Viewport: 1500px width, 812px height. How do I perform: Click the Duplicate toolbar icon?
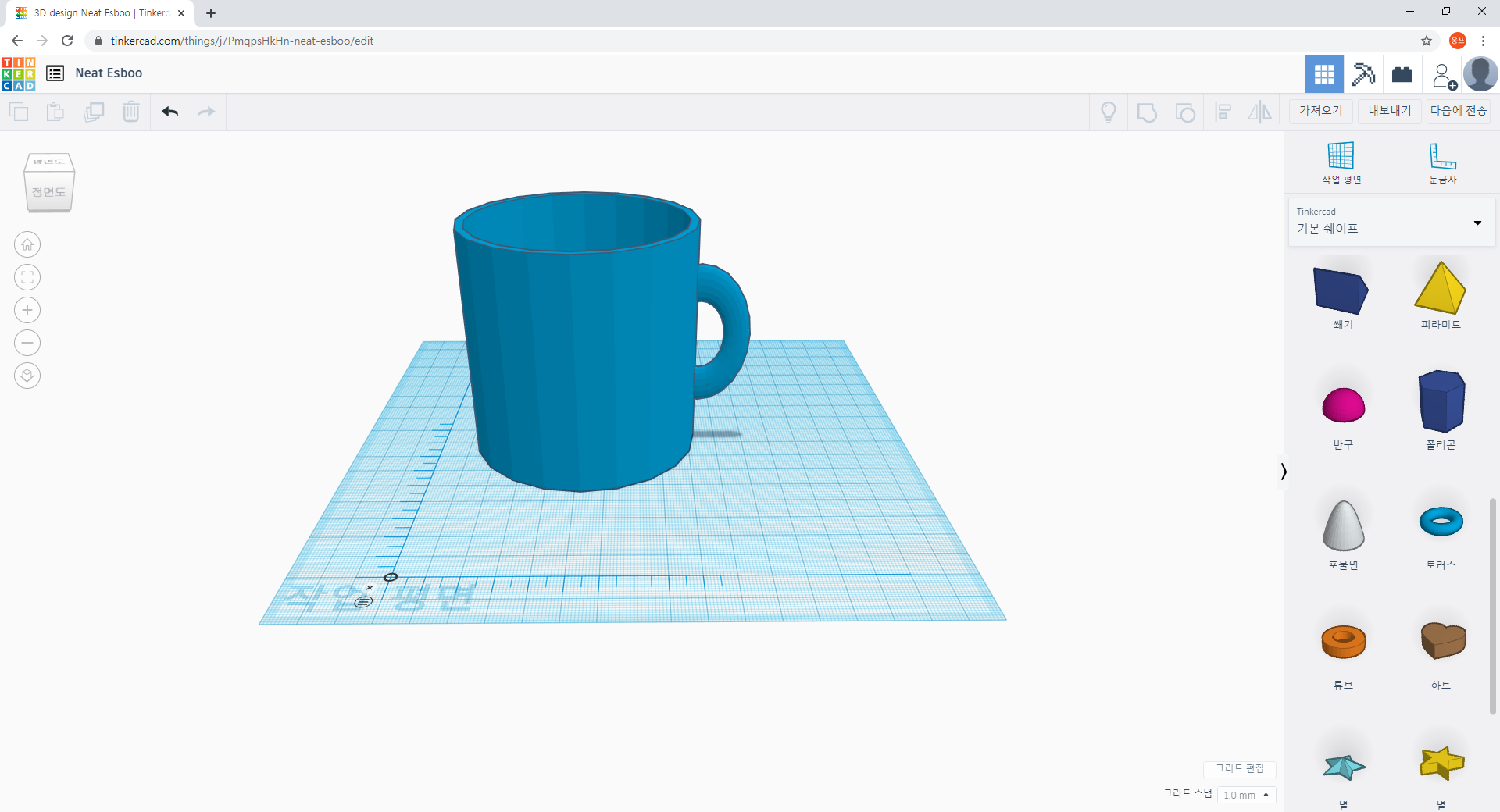click(x=94, y=112)
